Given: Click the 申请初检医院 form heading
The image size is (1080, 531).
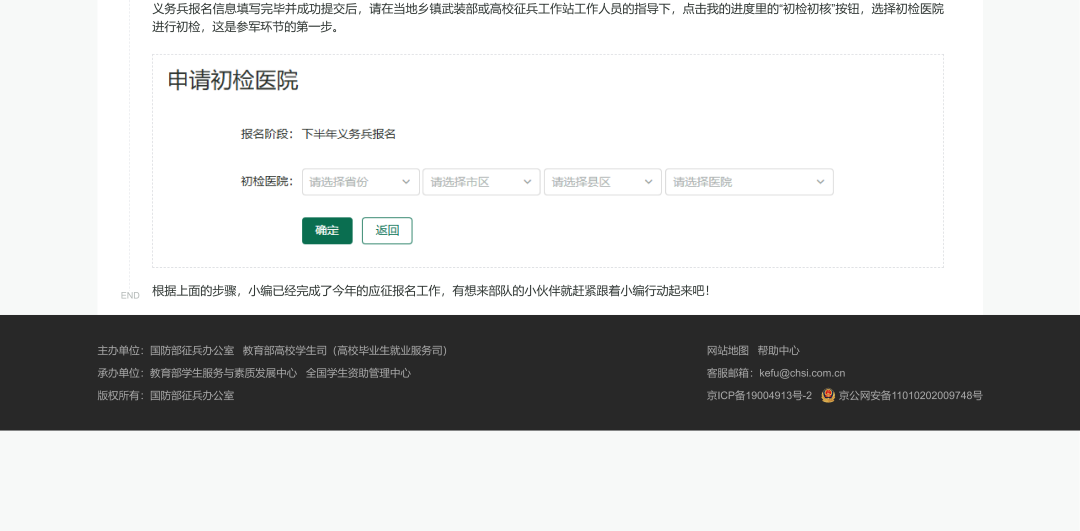Looking at the screenshot, I should 232,81.
